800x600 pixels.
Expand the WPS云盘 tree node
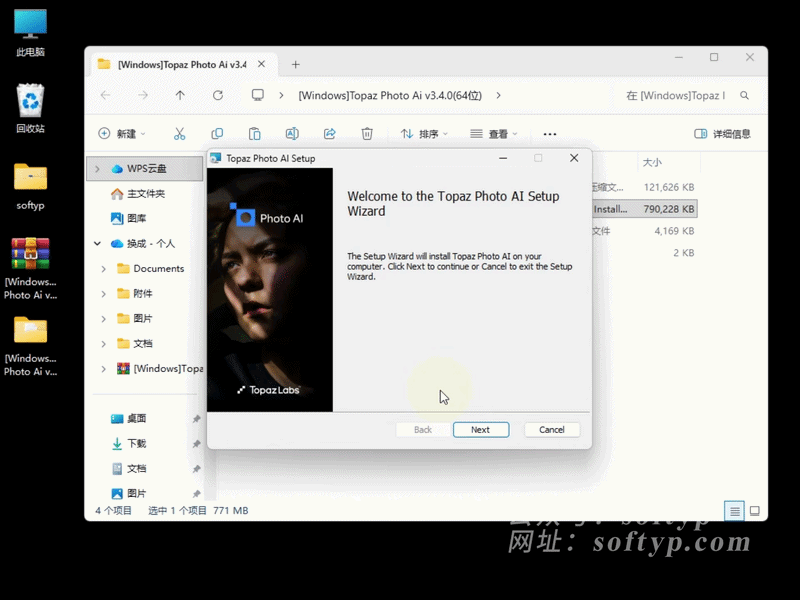point(97,168)
